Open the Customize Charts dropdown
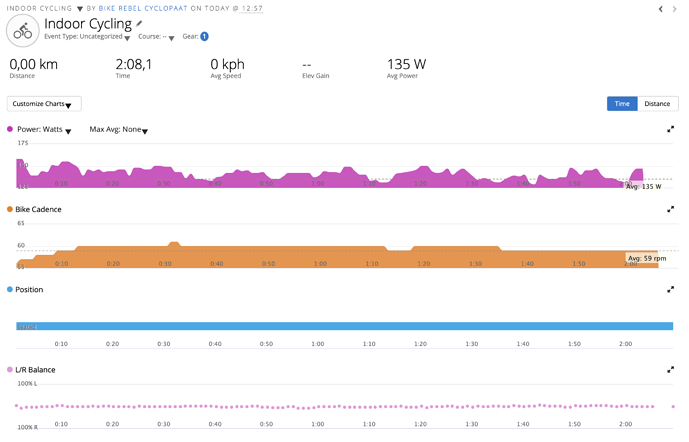689x442 pixels. tap(44, 104)
